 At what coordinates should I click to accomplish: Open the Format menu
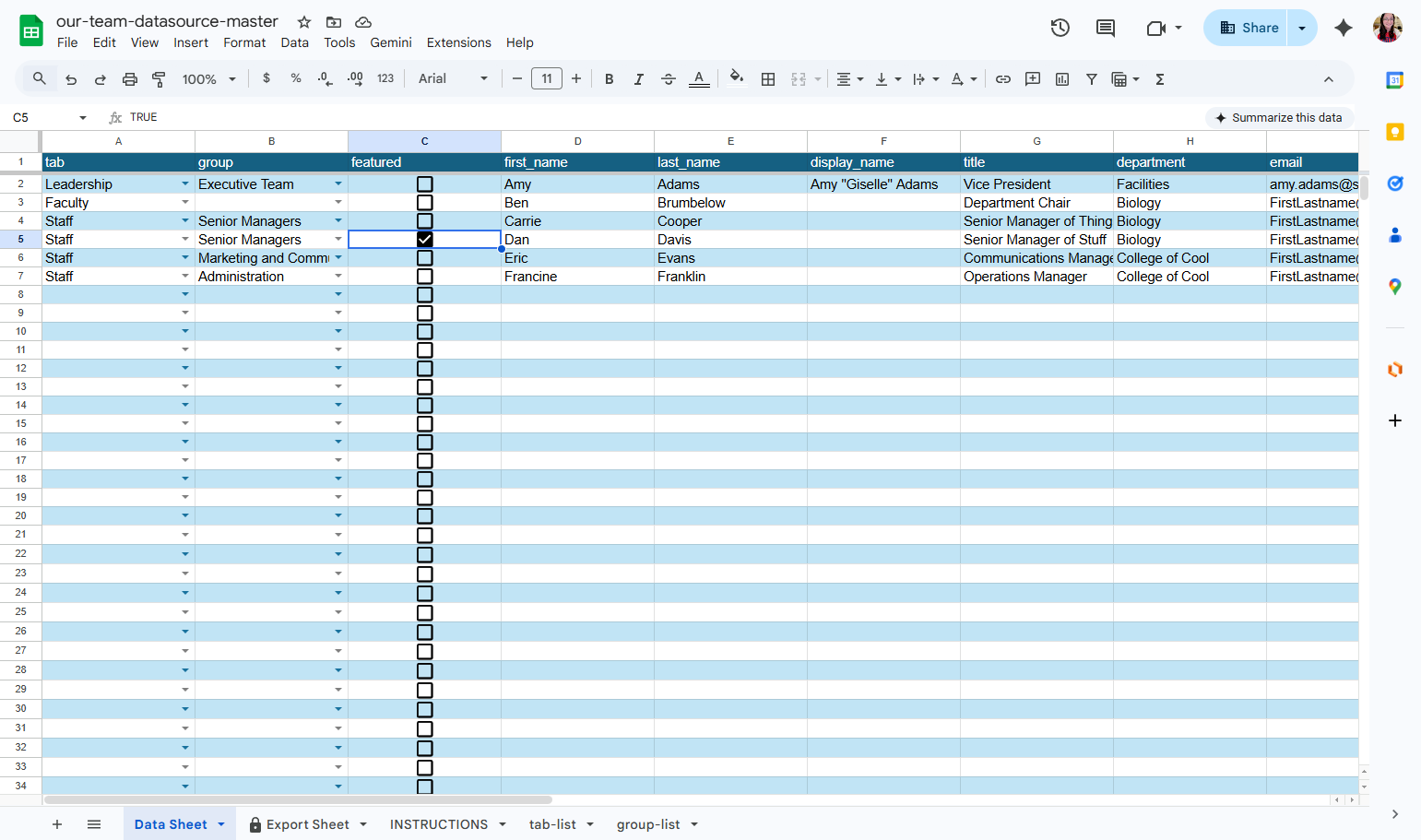pyautogui.click(x=244, y=42)
